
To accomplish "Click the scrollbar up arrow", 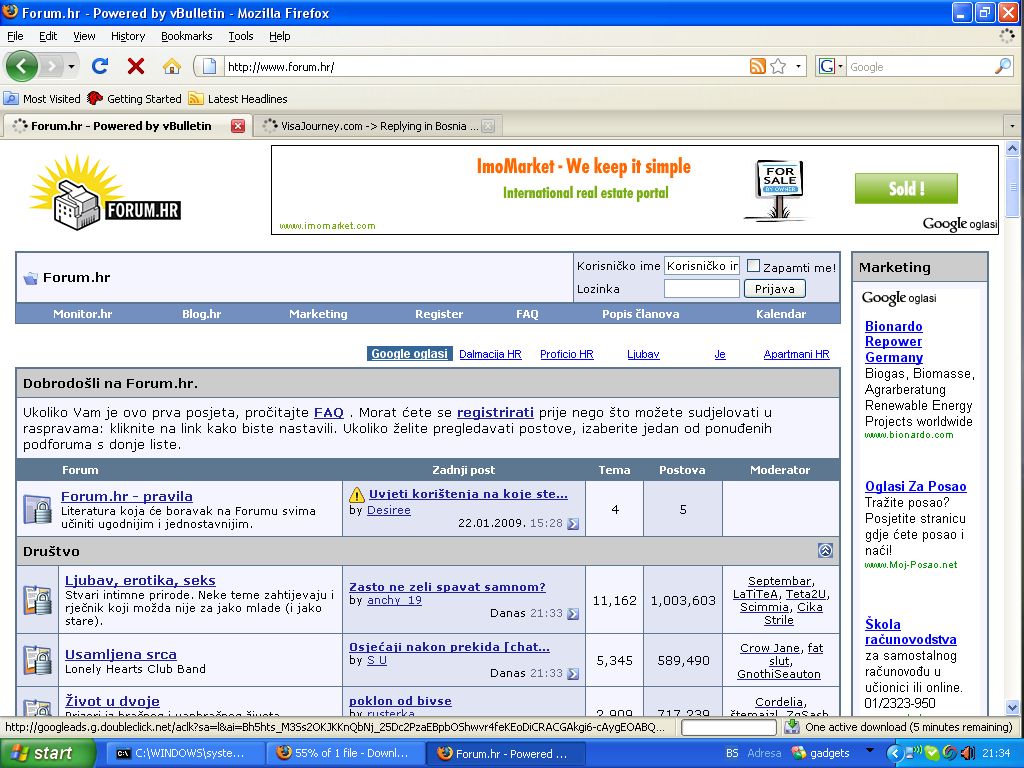I will [x=1012, y=148].
